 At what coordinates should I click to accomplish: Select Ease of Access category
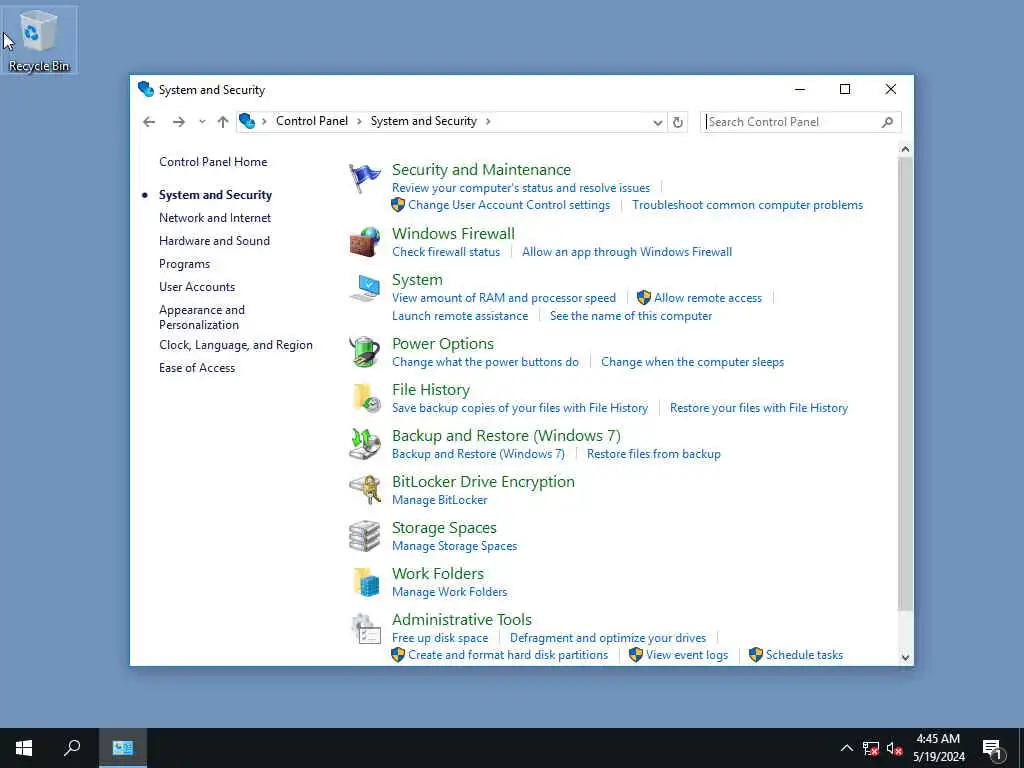197,368
